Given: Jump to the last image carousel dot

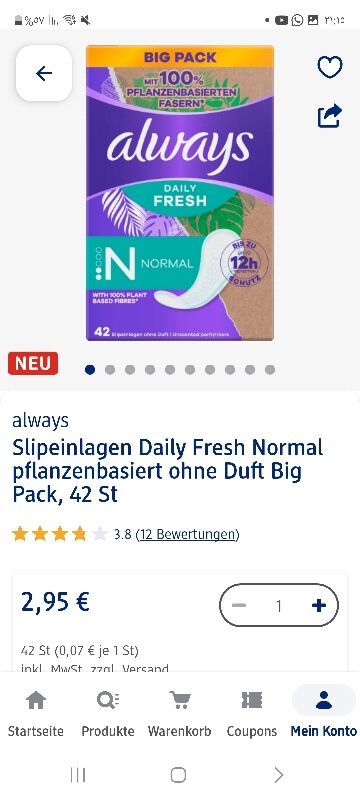Looking at the screenshot, I should click(x=270, y=370).
